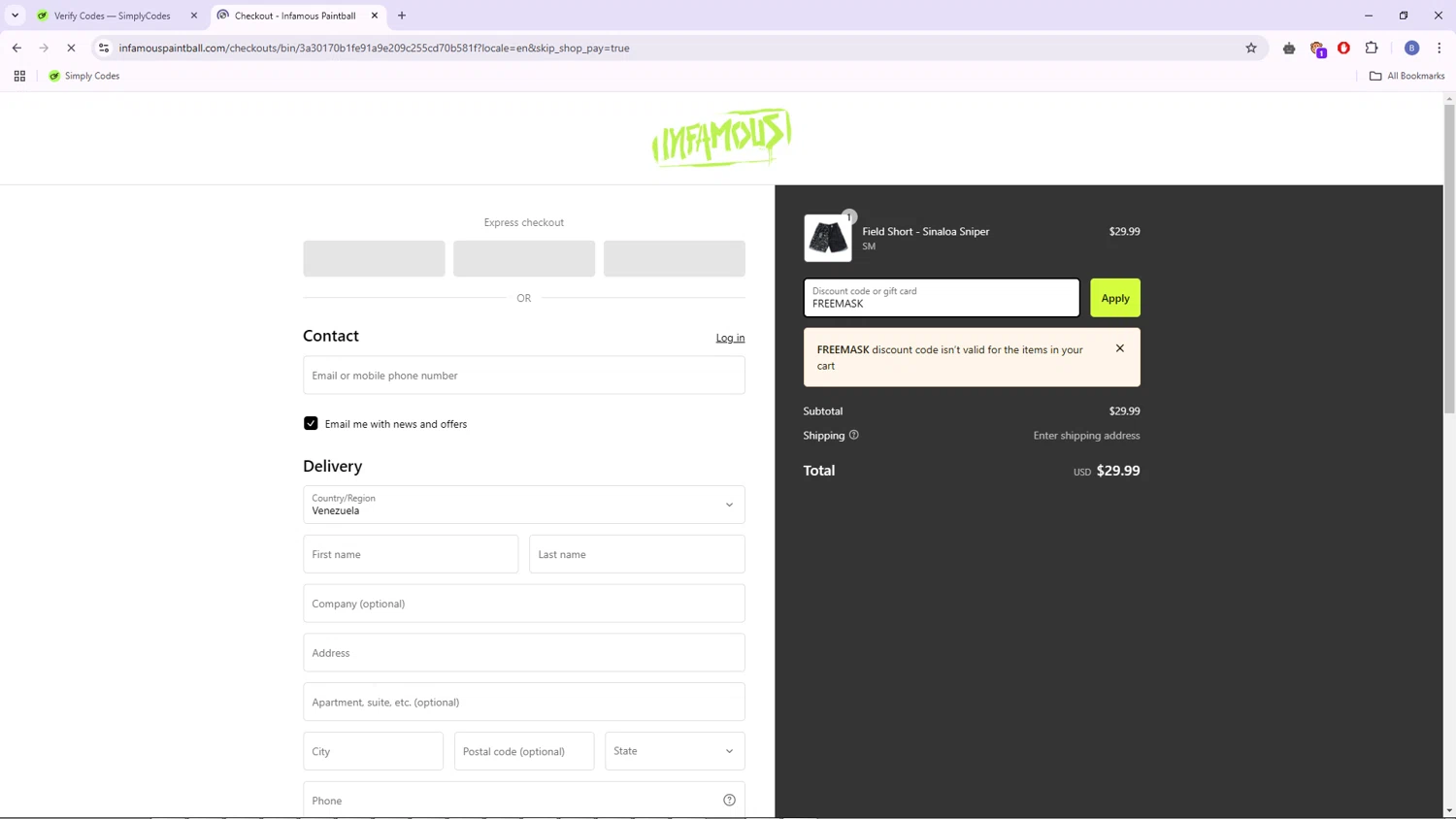Open the Chrome profile avatar
This screenshot has width=1456, height=819.
tap(1411, 48)
